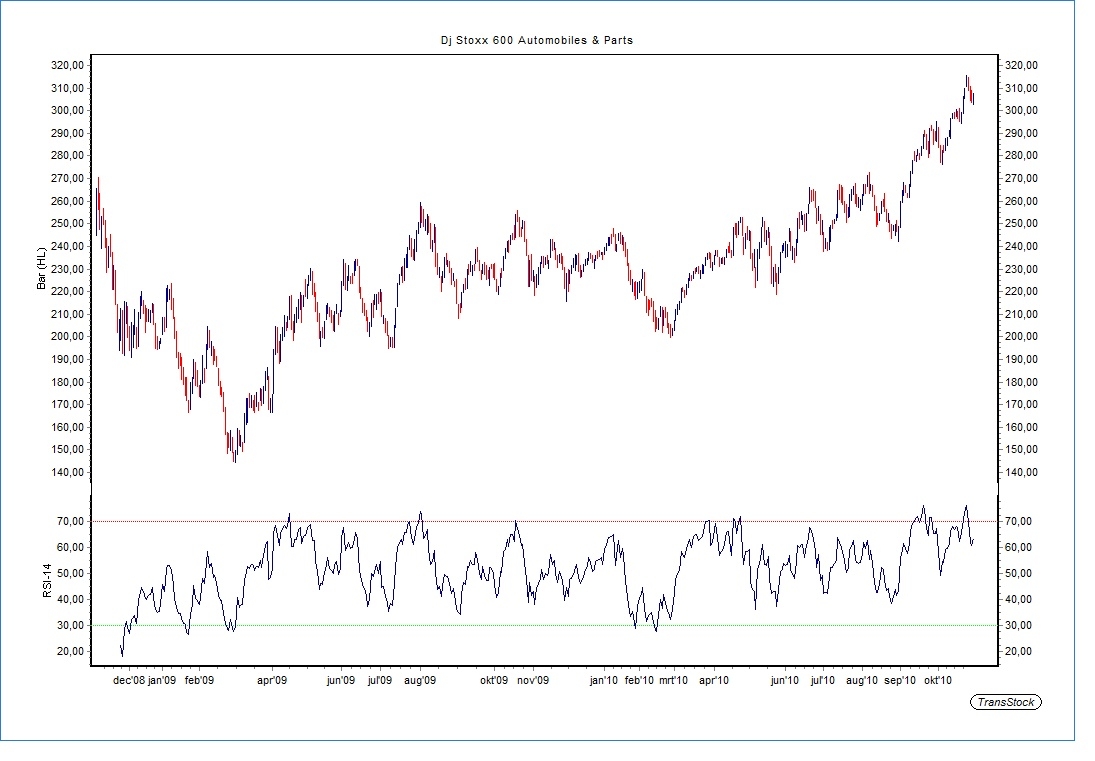Viewport: 1095px width, 761px height.
Task: Click the dec'08 date label
Action: coord(128,681)
